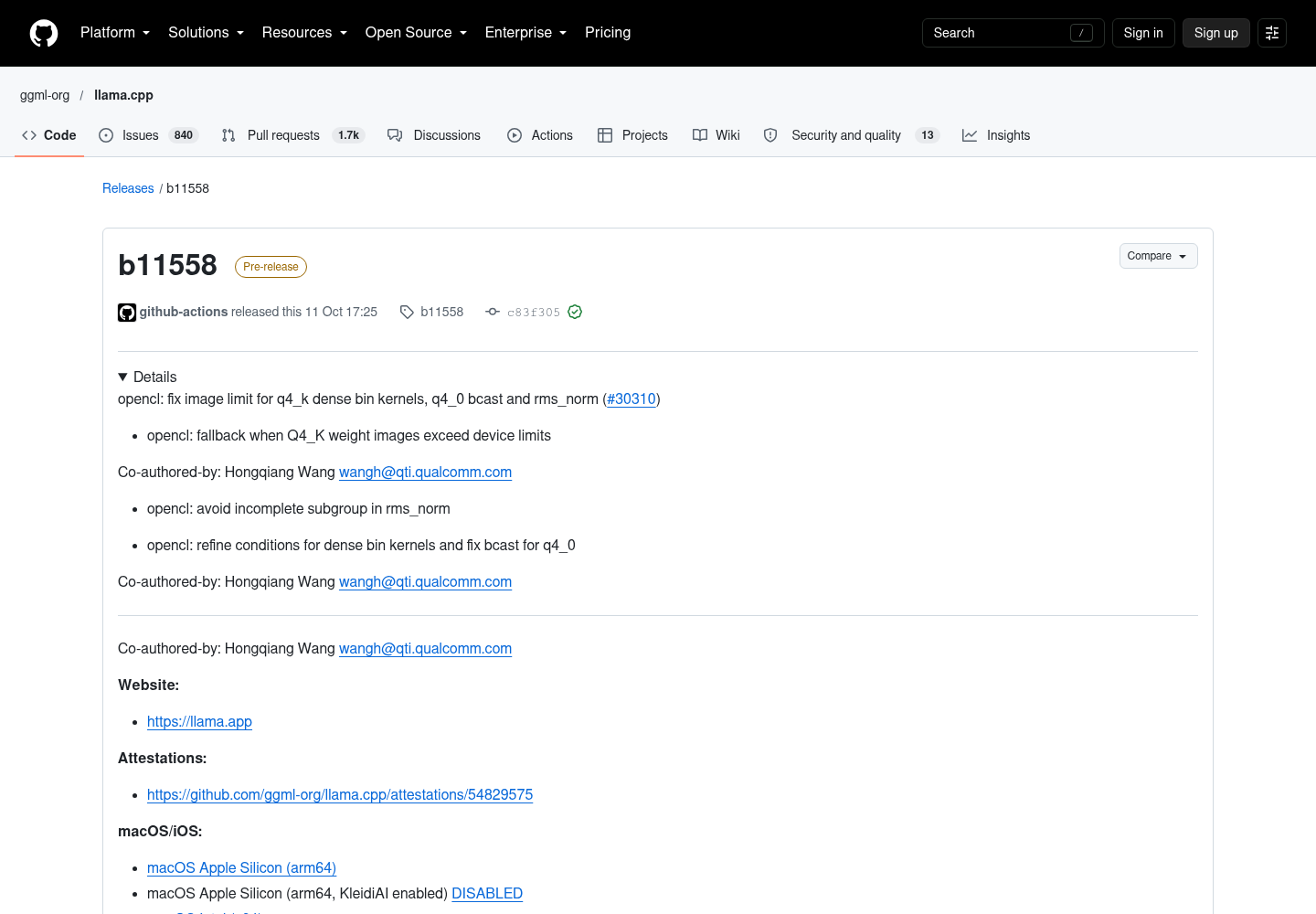The height and width of the screenshot is (914, 1316).
Task: Open the b11558 tag link
Action: 441,312
